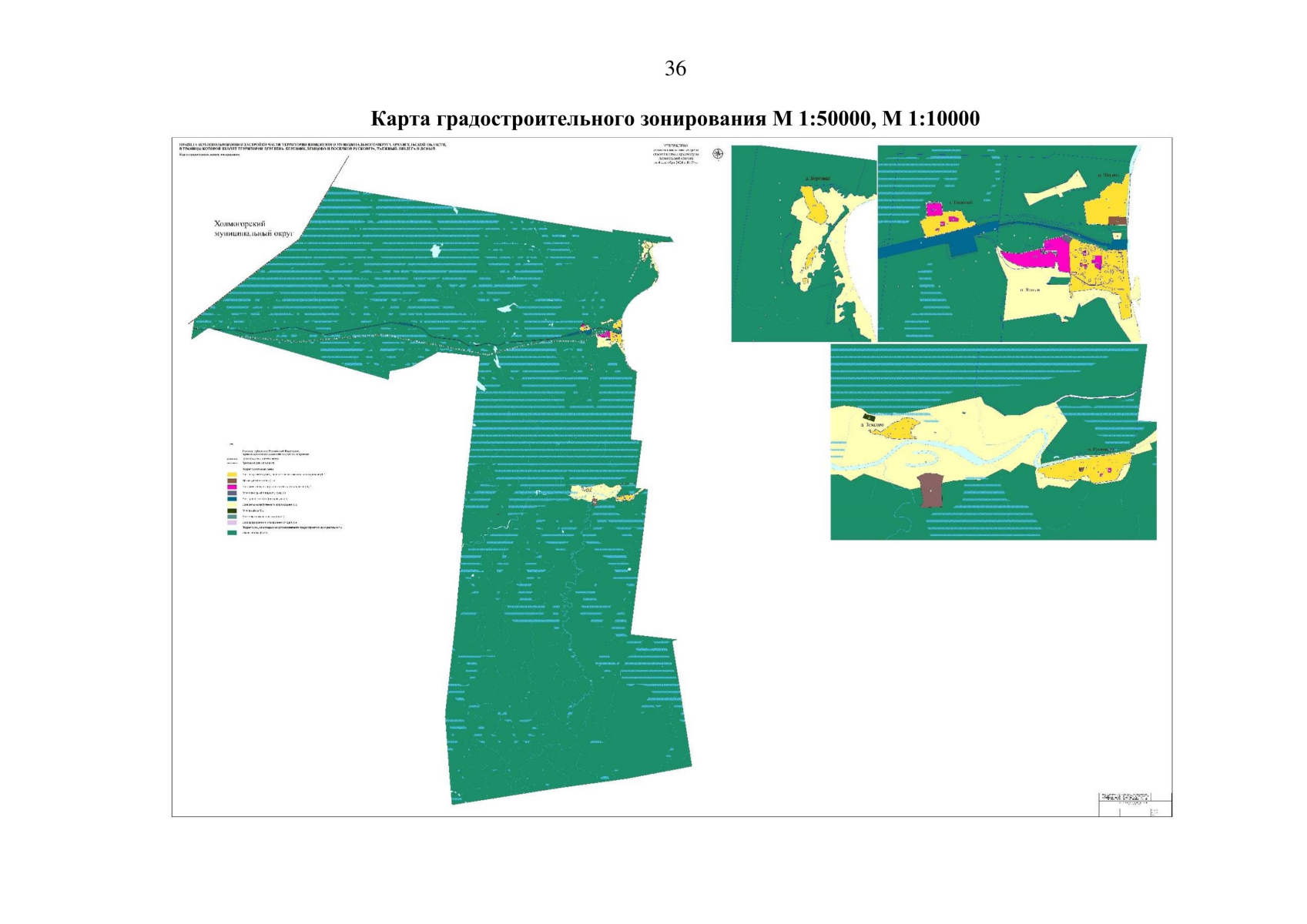
Task: Click the small white lake on main map
Action: click(x=435, y=251)
